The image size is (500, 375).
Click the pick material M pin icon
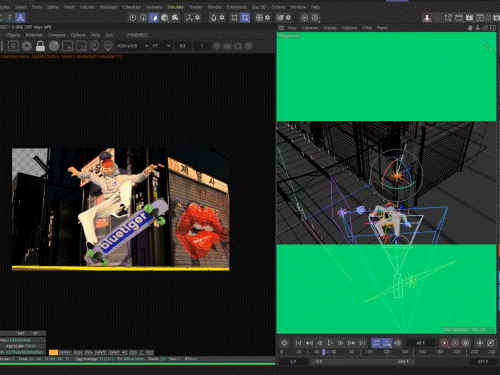coord(108,46)
